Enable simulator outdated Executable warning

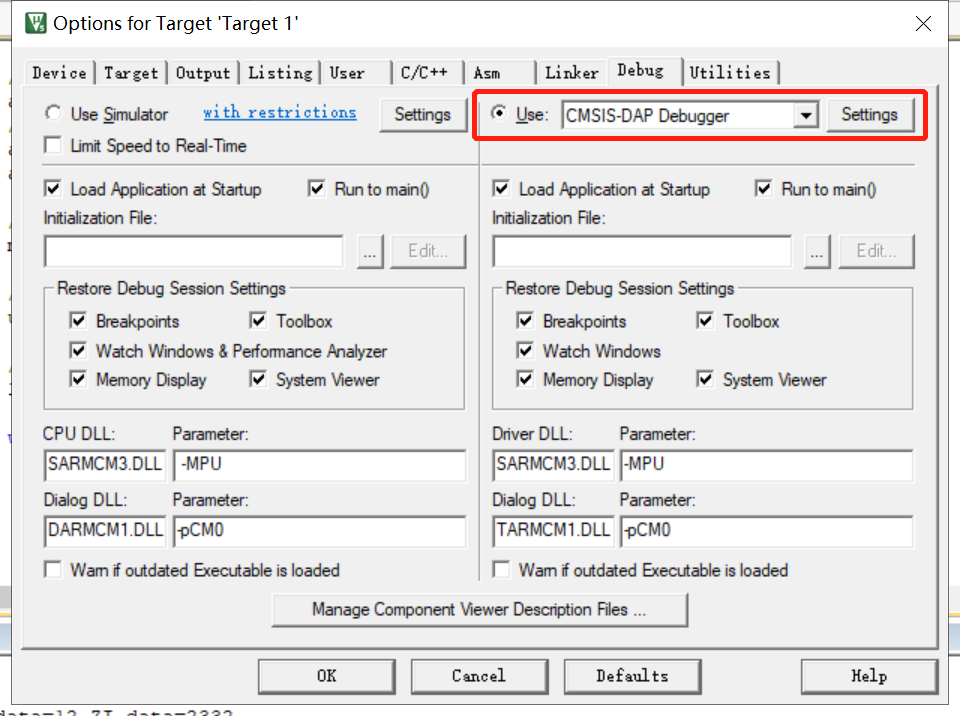pyautogui.click(x=53, y=570)
